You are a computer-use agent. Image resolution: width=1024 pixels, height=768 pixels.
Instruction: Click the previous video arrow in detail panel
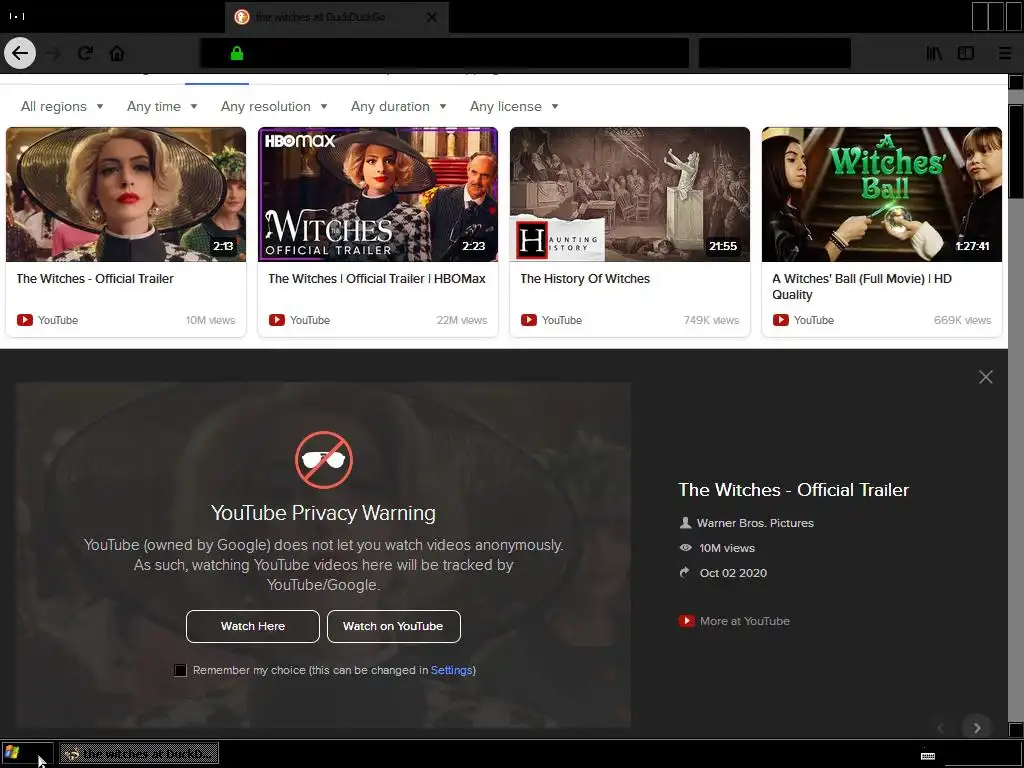click(941, 728)
